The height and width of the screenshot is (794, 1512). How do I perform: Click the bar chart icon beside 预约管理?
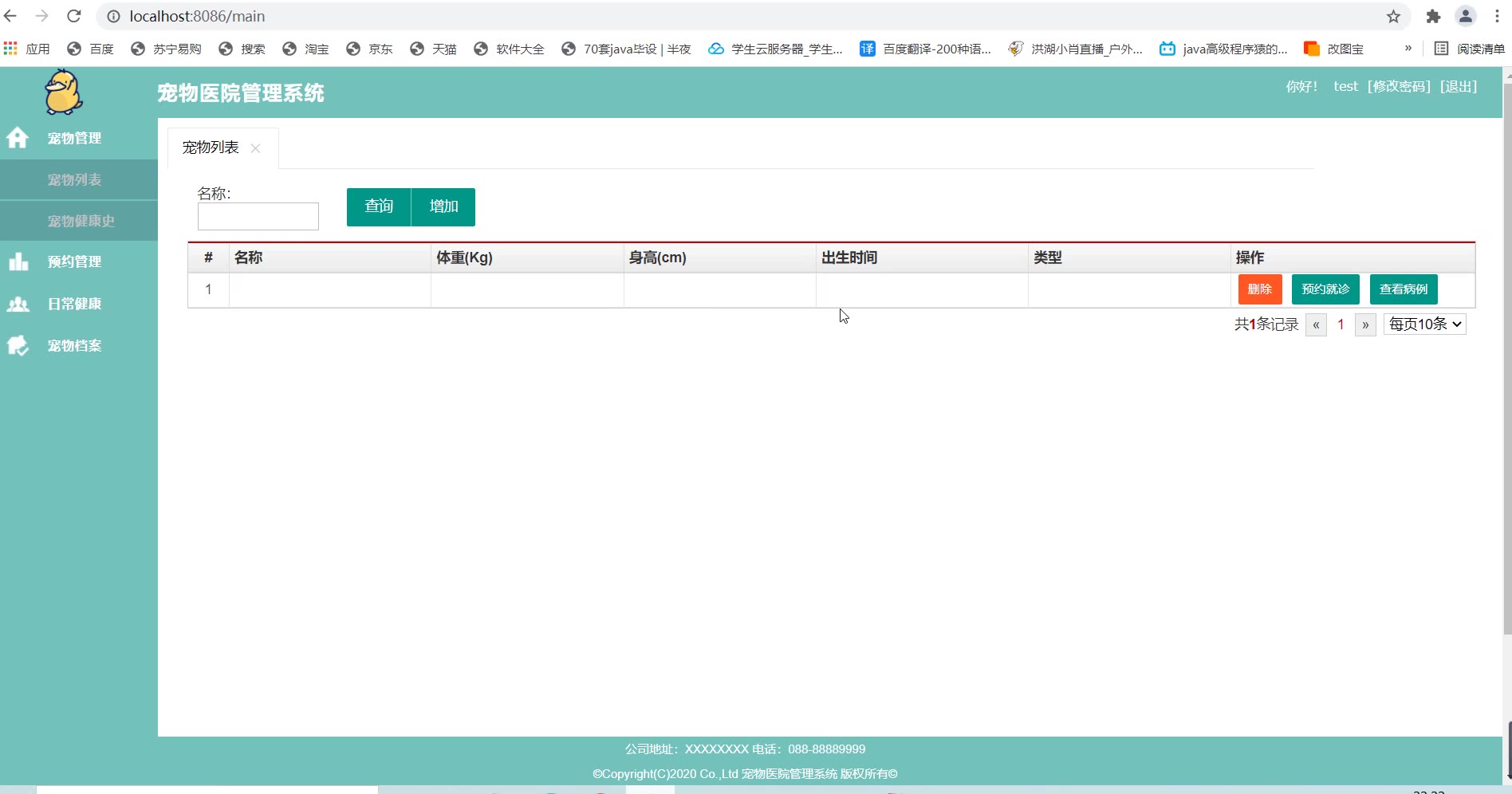coord(18,261)
